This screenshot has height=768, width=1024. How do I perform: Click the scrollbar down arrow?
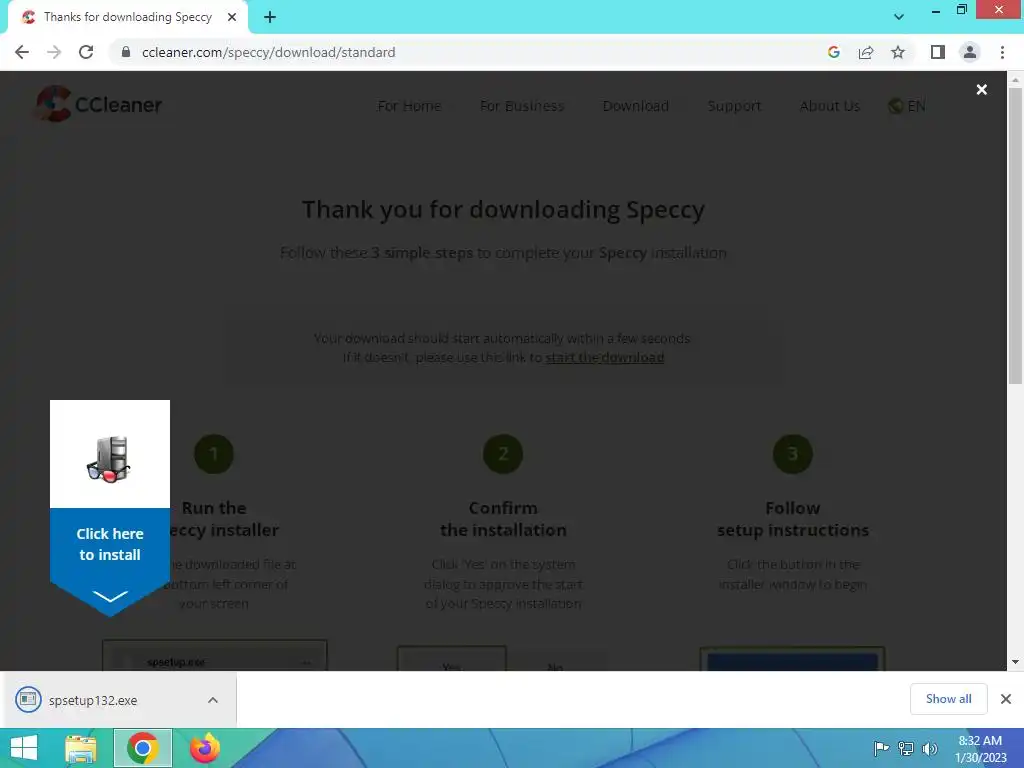tap(1015, 662)
